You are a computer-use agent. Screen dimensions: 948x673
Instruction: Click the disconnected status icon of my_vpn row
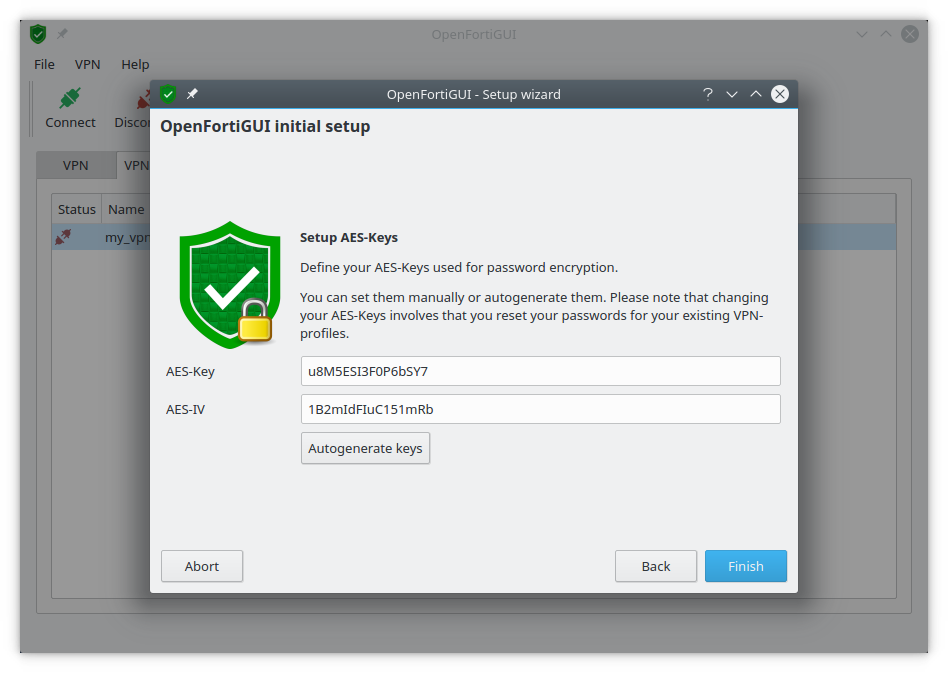click(63, 236)
